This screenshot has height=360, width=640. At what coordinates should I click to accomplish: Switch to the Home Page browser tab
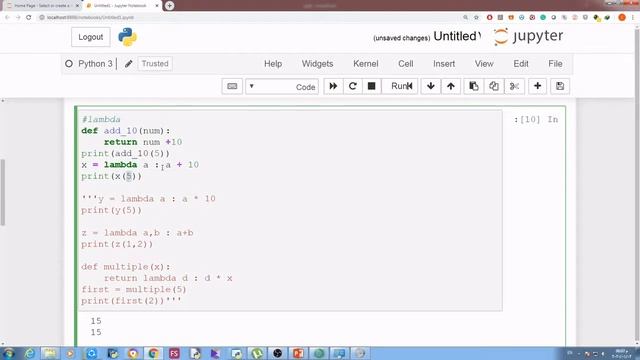[41, 6]
